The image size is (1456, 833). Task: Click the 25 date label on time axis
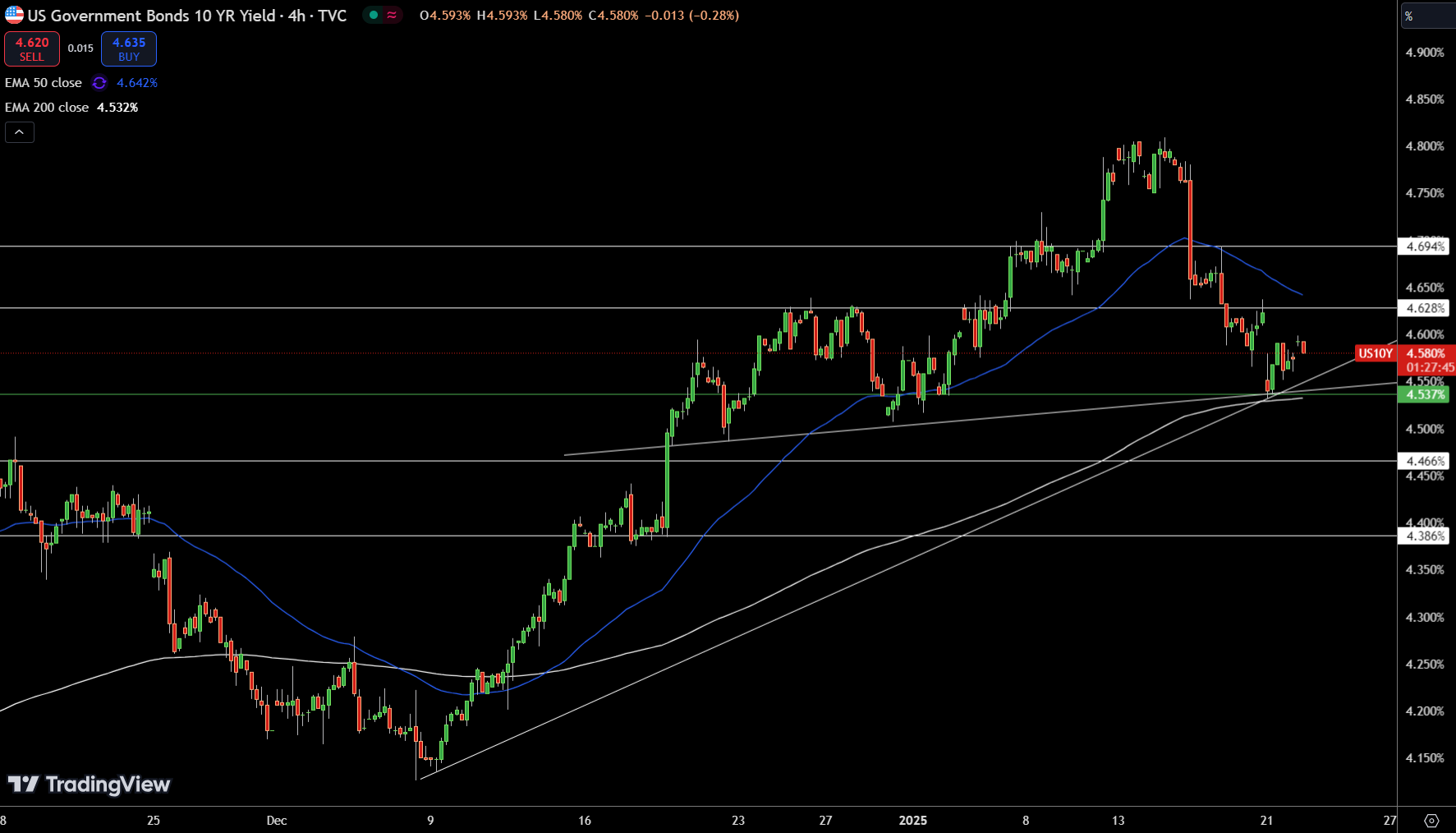[x=154, y=820]
